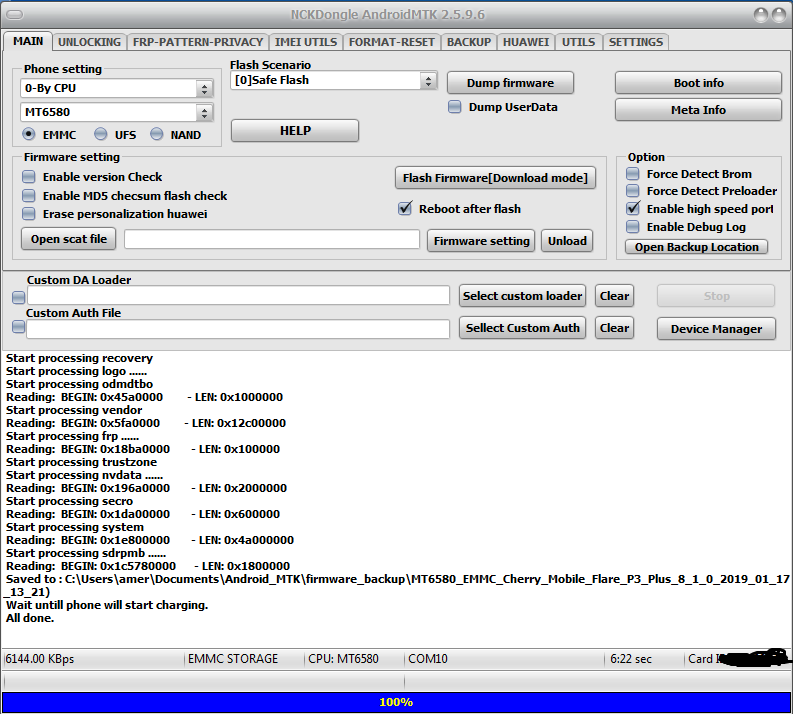
Task: Click the pill icon in title bar
Action: point(15,15)
